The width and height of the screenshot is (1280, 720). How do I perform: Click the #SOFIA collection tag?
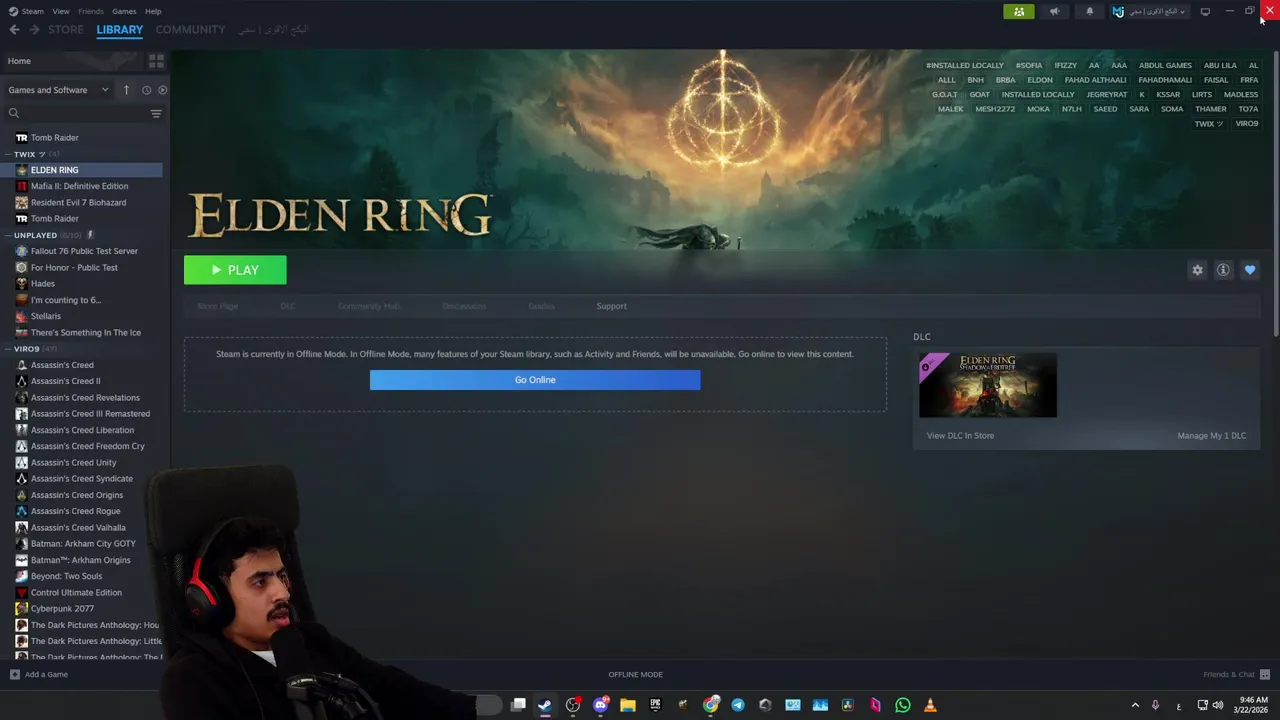(1029, 65)
